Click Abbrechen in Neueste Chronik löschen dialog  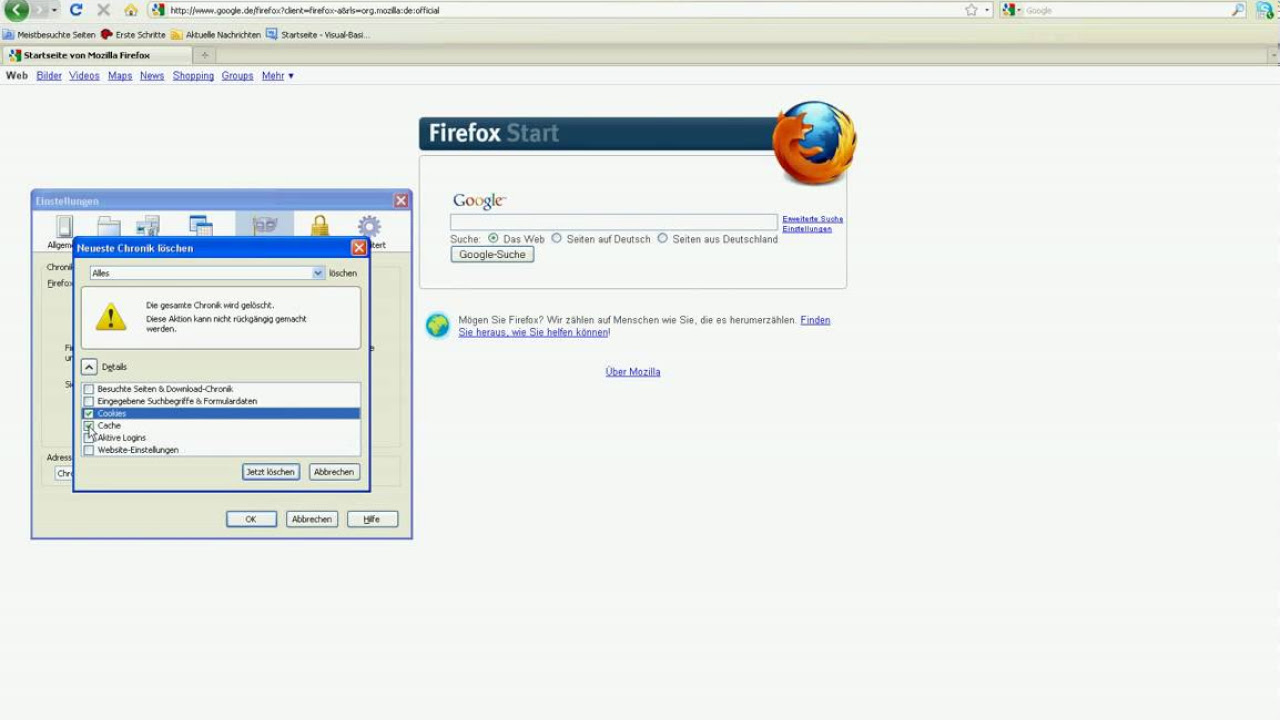click(334, 472)
